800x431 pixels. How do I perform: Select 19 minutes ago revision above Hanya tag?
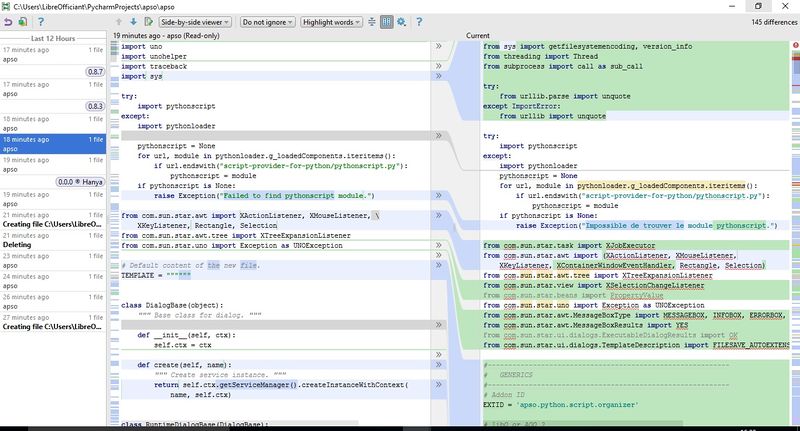point(53,165)
